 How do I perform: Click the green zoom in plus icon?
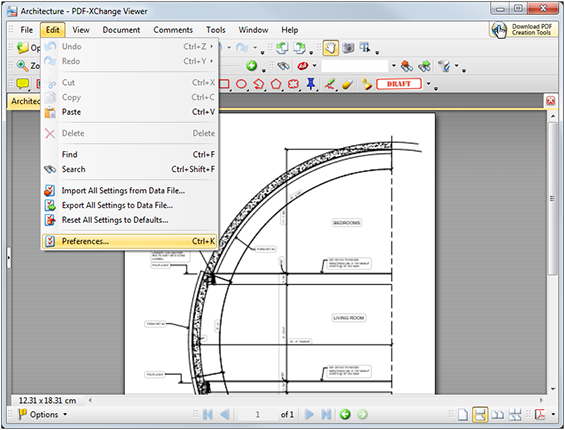[x=252, y=66]
